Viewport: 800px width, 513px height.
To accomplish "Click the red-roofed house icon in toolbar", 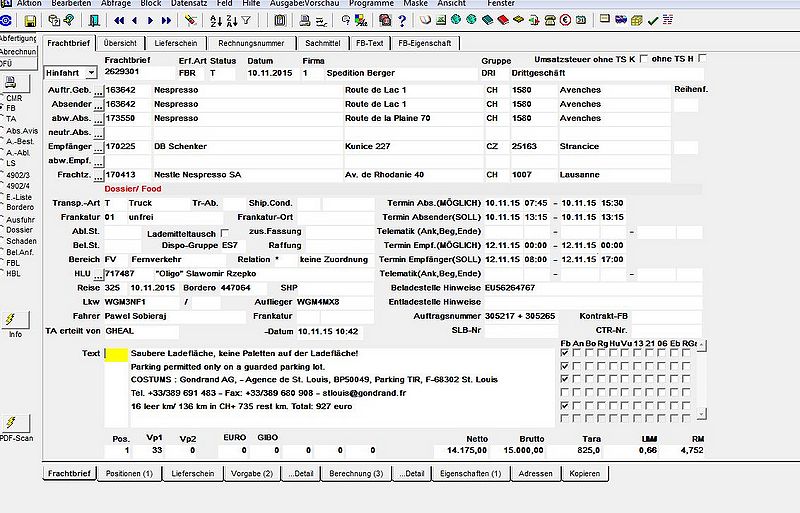I will 385,21.
